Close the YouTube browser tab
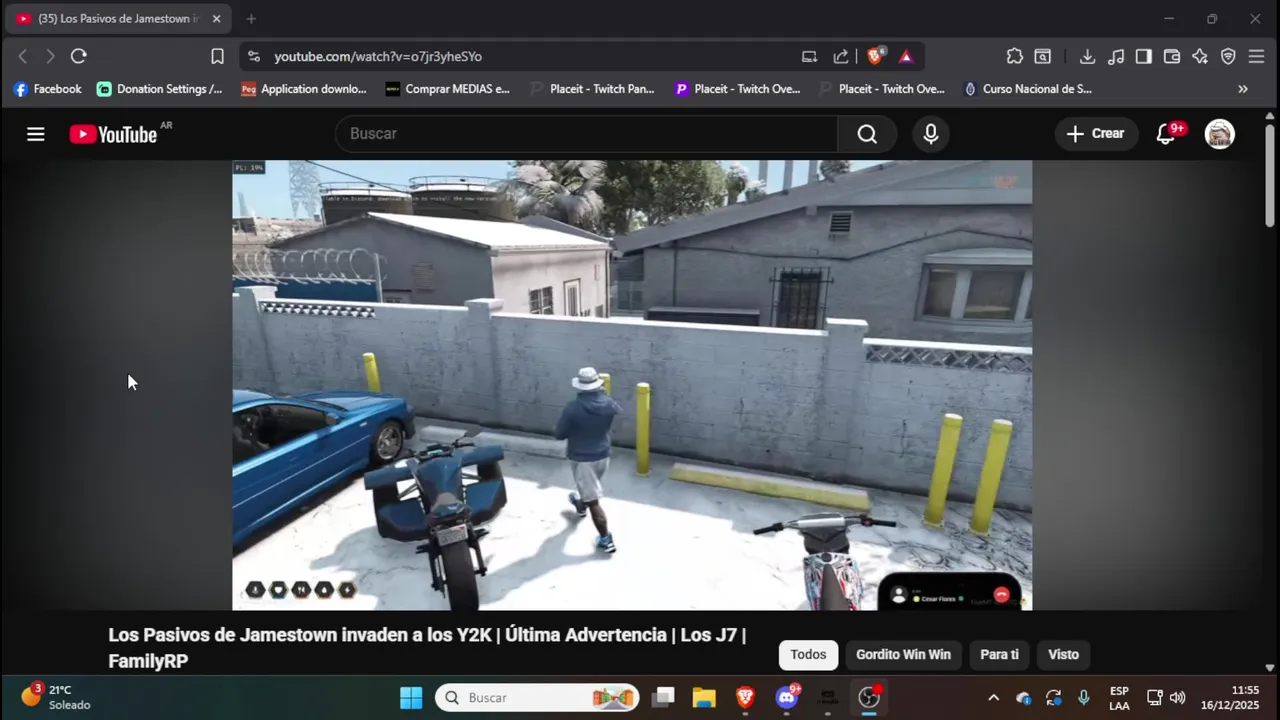The image size is (1280, 720). [216, 19]
